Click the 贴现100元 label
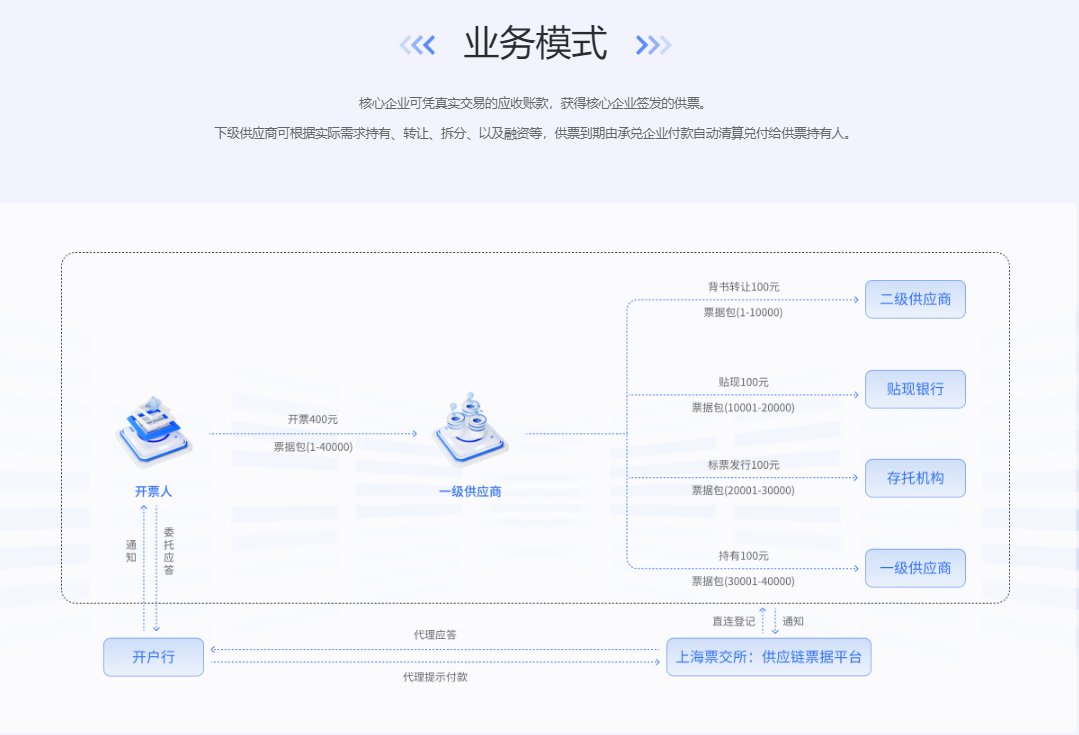This screenshot has width=1079, height=735. [744, 382]
